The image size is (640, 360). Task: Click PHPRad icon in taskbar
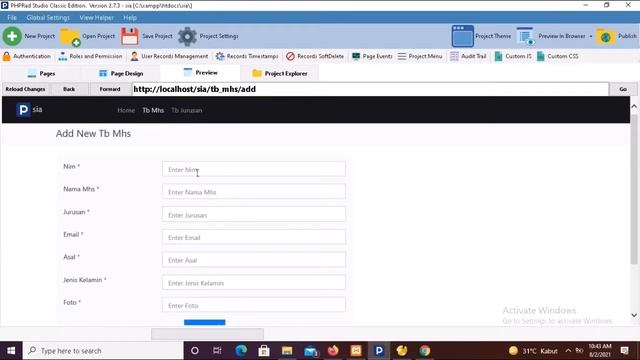tap(379, 351)
